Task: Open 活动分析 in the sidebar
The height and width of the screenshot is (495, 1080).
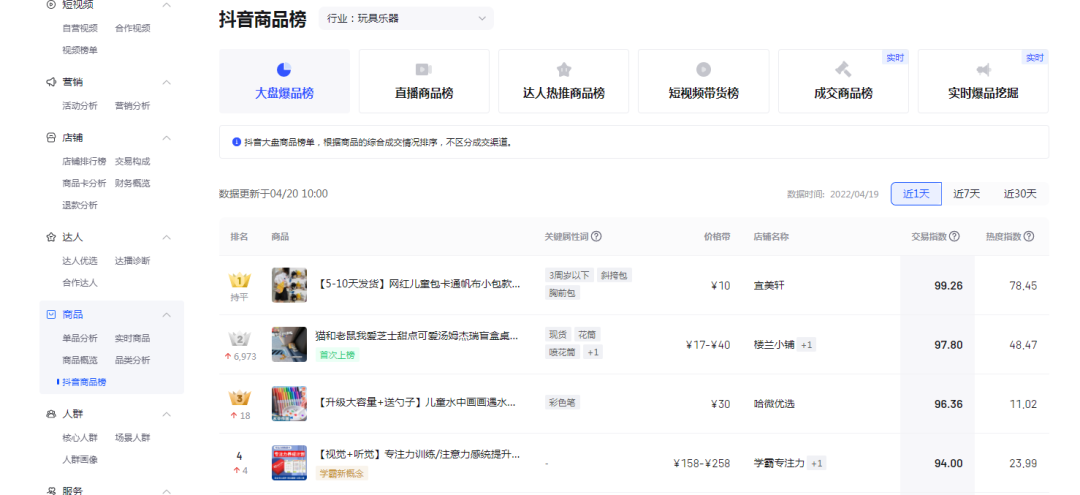Action: point(80,106)
